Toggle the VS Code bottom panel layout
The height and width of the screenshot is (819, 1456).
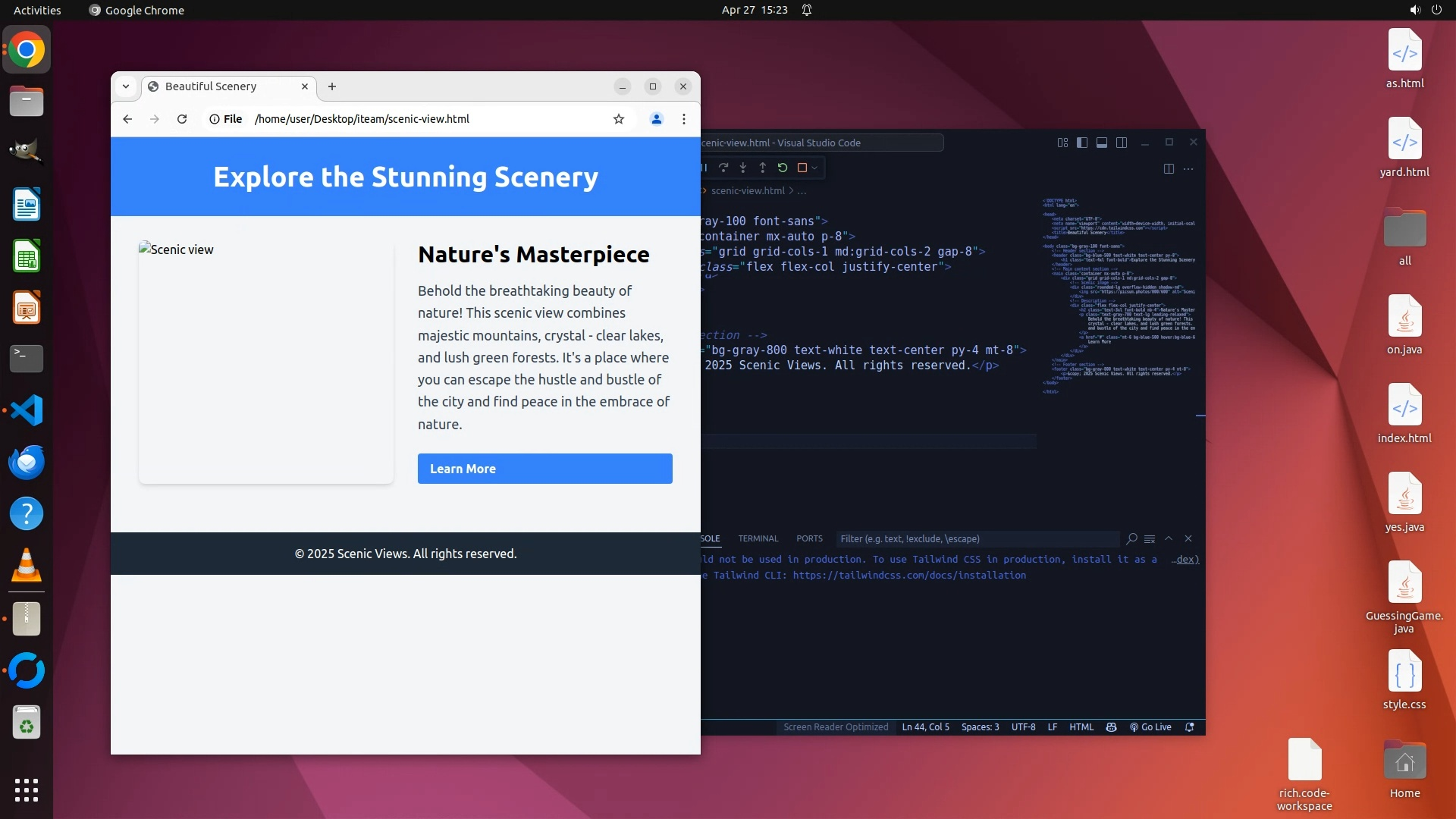(1102, 143)
